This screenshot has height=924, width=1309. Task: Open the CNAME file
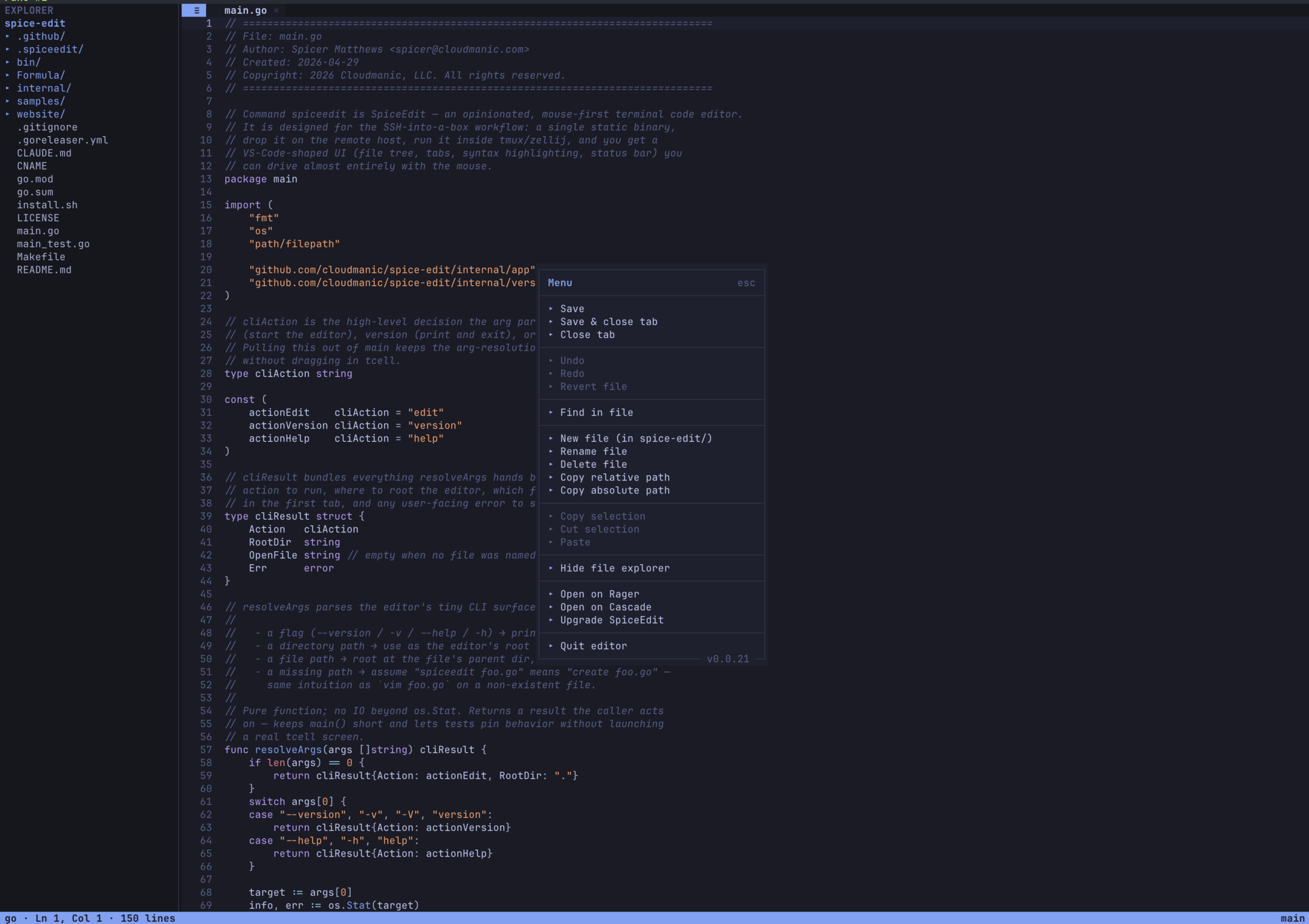coord(32,166)
